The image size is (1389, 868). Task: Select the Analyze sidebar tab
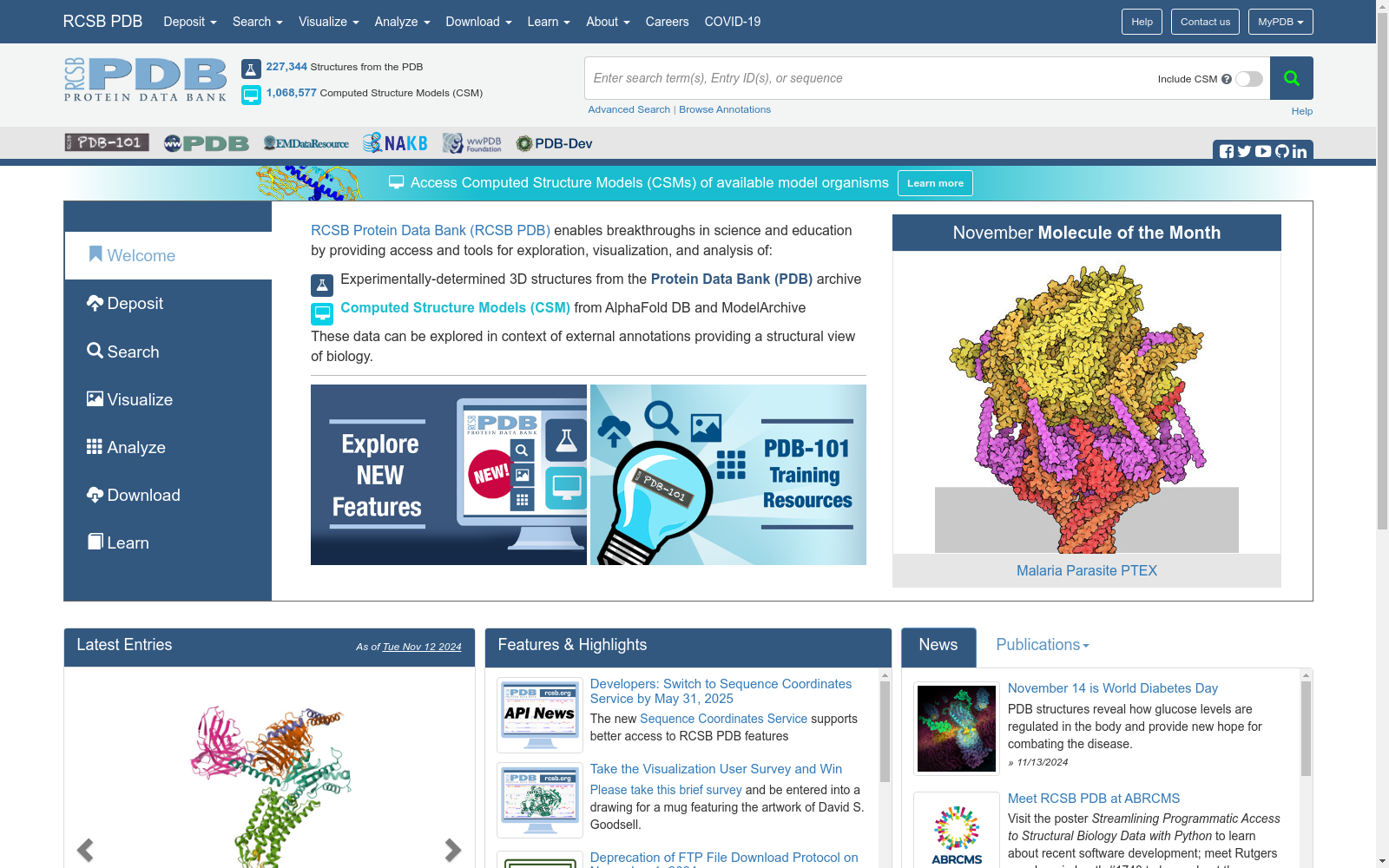click(168, 447)
